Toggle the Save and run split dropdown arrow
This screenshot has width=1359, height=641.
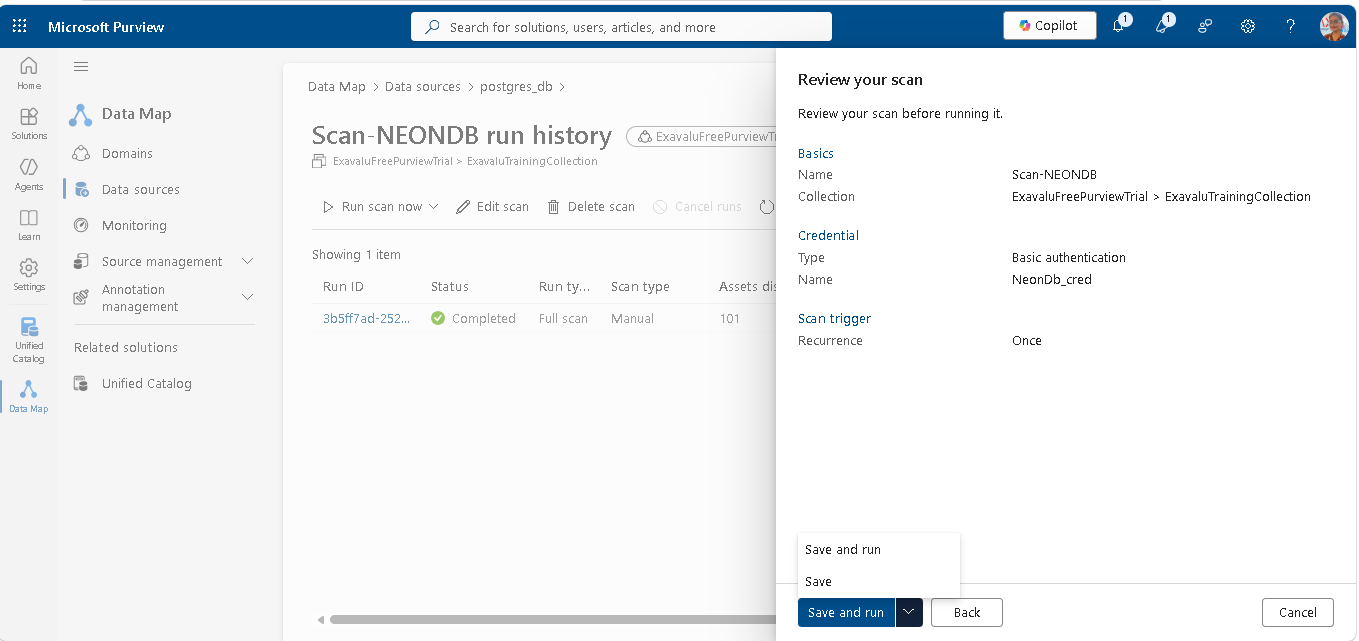click(x=909, y=613)
